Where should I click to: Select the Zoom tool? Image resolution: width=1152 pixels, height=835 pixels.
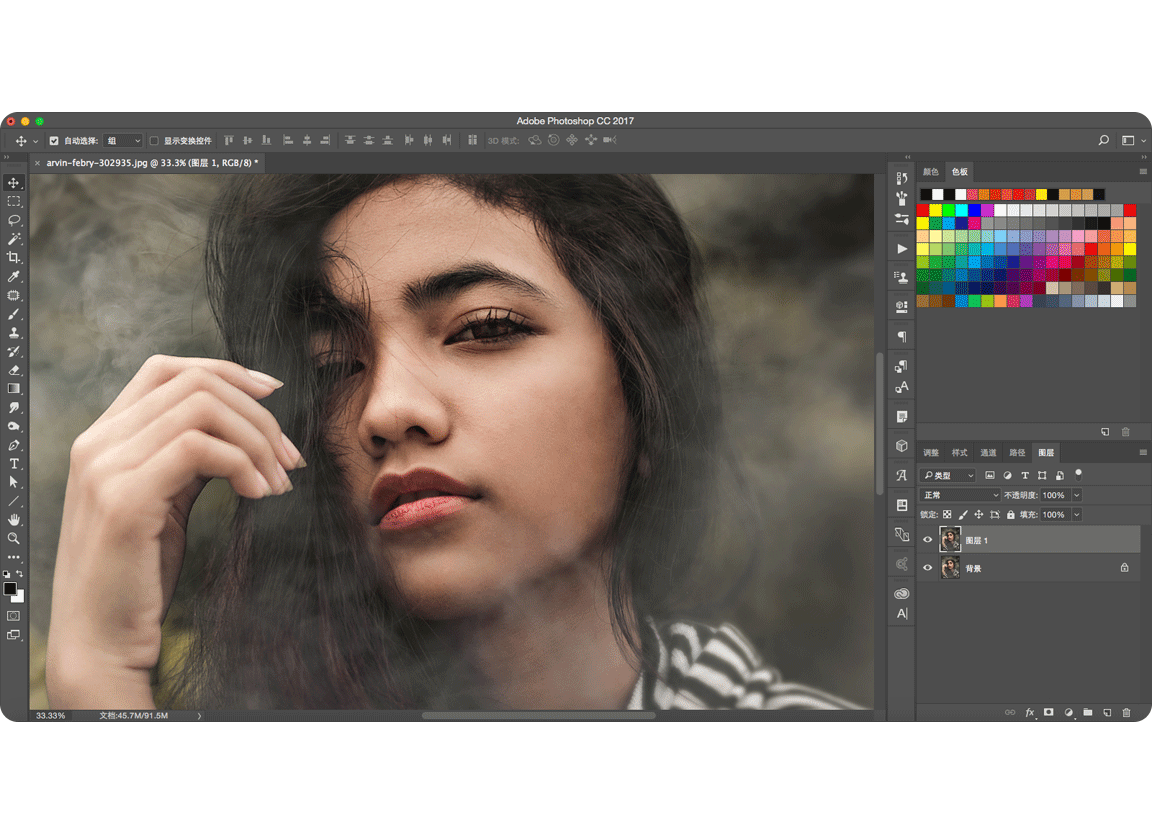[14, 538]
